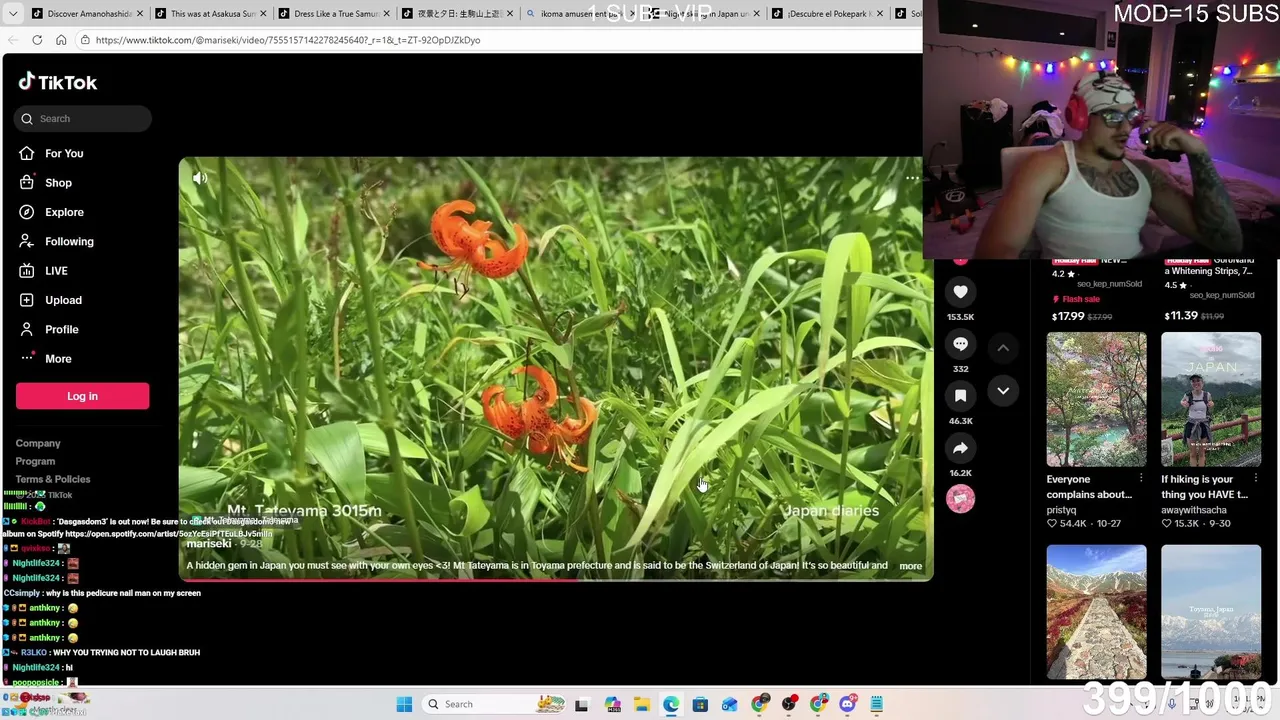This screenshot has width=1280, height=720.
Task: Click the awaywithsacha creator name
Action: pos(1194,510)
